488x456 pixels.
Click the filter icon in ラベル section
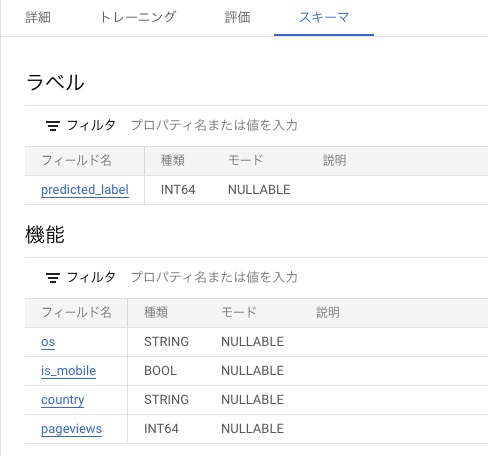[53, 126]
